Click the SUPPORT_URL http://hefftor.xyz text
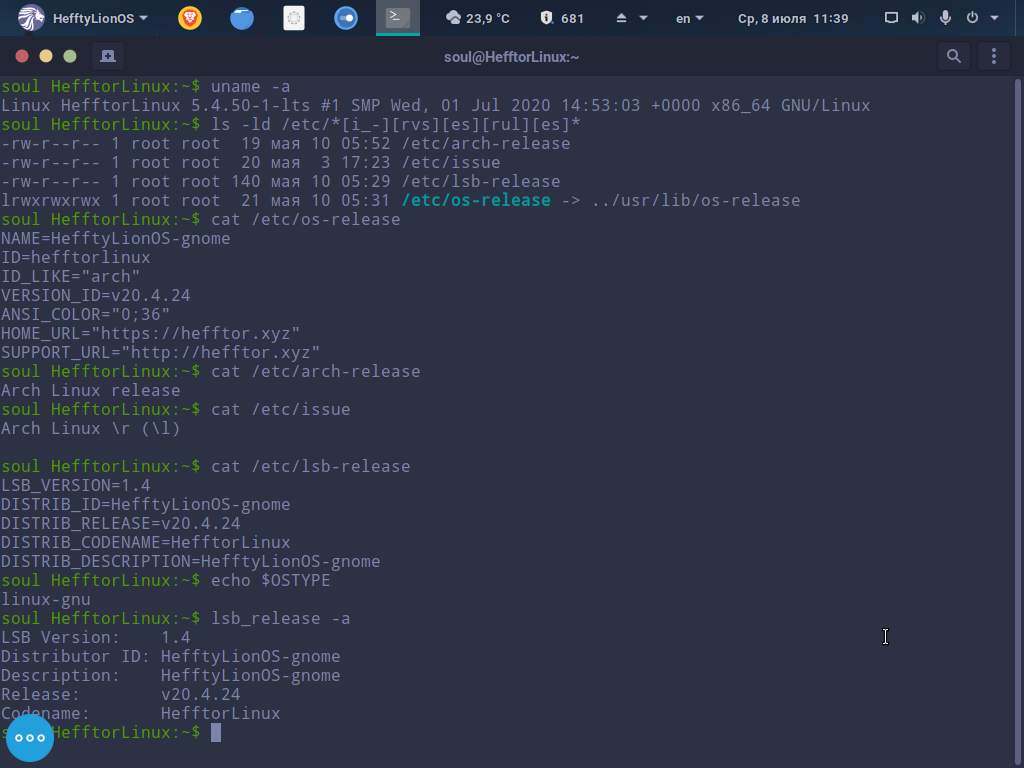Image resolution: width=1024 pixels, height=768 pixels. 160,352
